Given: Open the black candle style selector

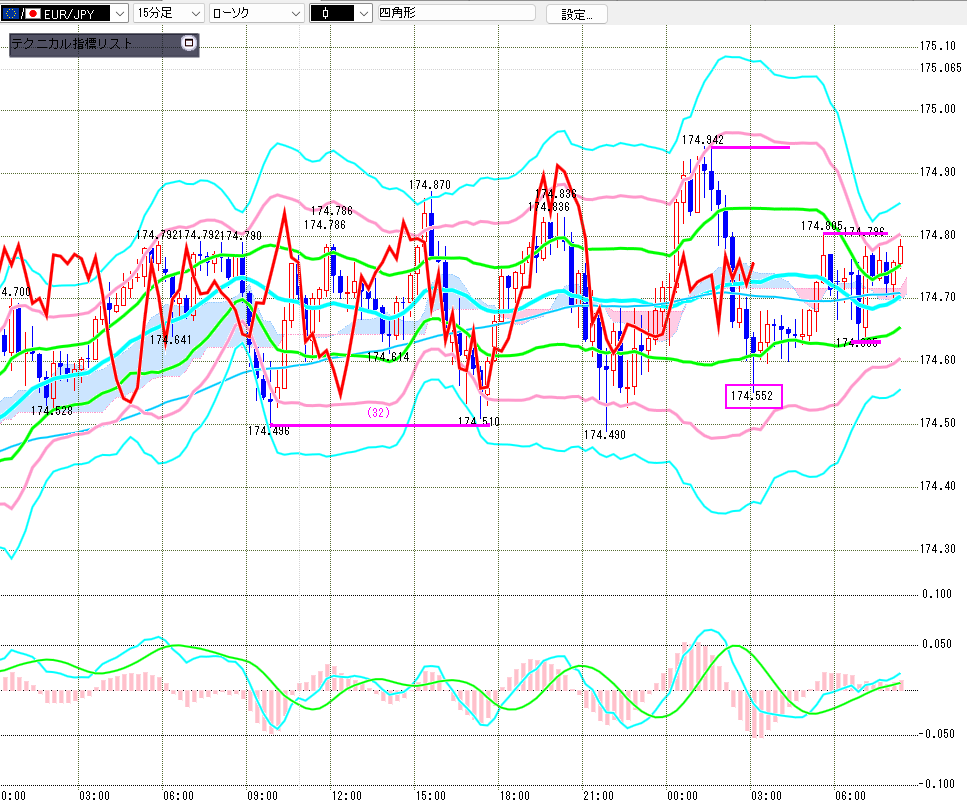Looking at the screenshot, I should coord(363,14).
